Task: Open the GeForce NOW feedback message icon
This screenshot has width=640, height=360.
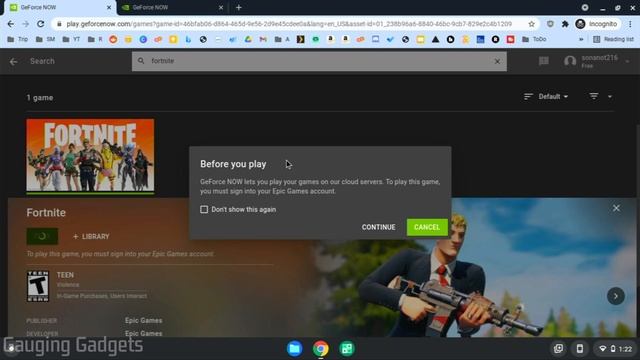Action: tap(544, 61)
